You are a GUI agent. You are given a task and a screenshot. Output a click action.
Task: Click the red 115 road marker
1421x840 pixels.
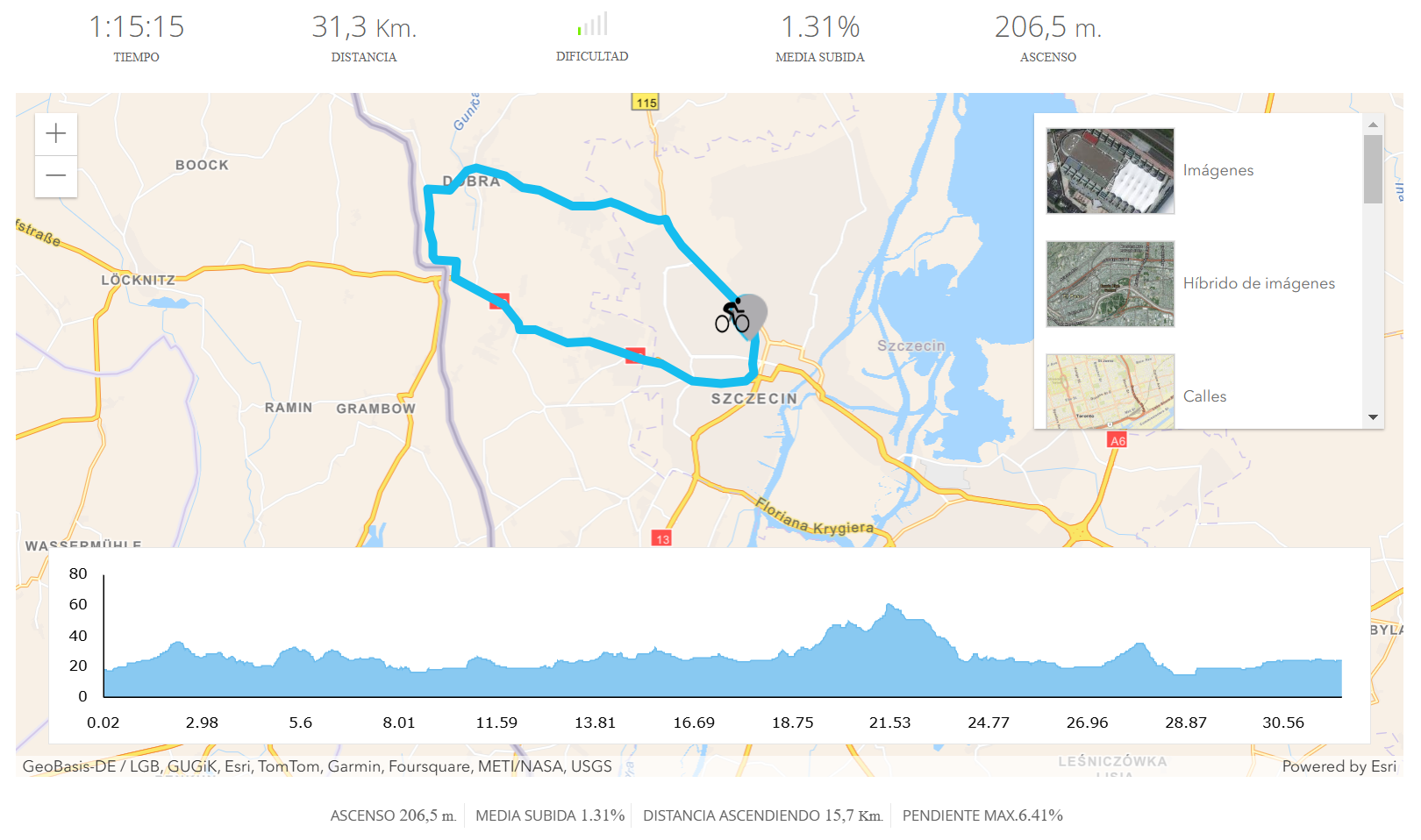646,103
